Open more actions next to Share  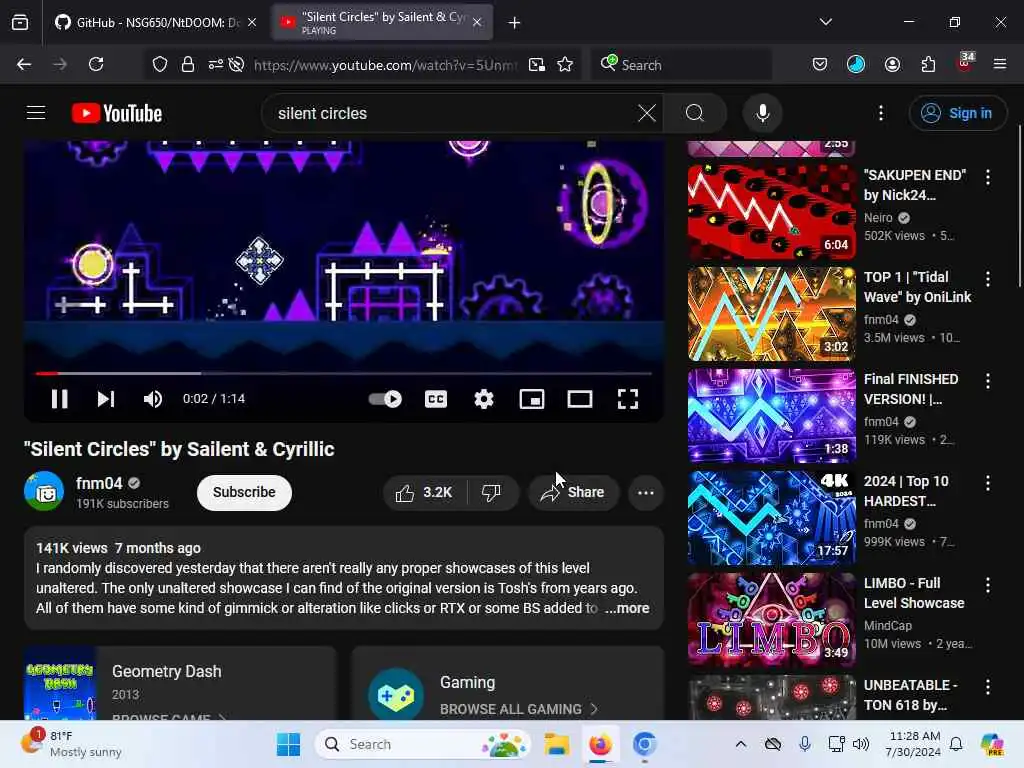[x=646, y=492]
